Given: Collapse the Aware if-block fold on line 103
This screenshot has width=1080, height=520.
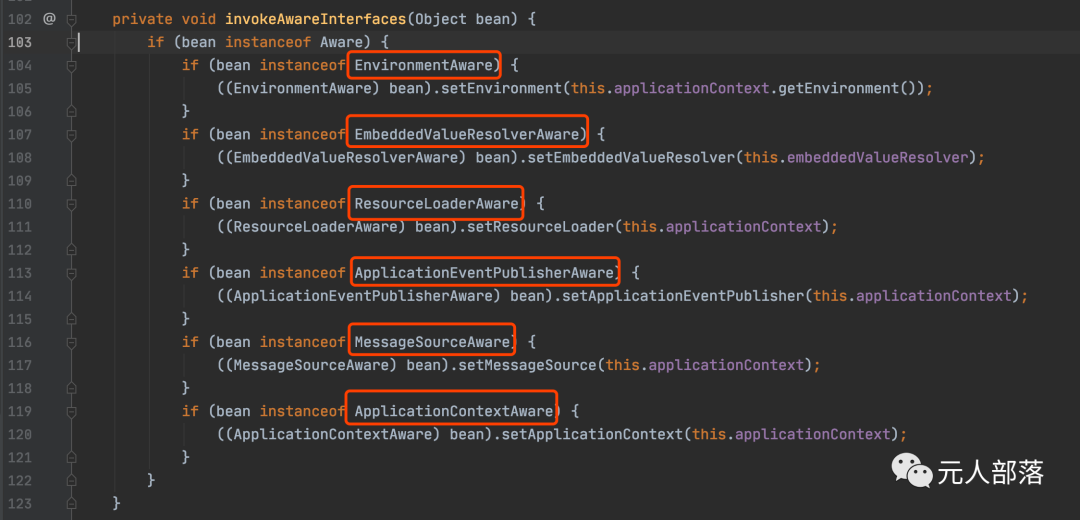Looking at the screenshot, I should point(72,43).
